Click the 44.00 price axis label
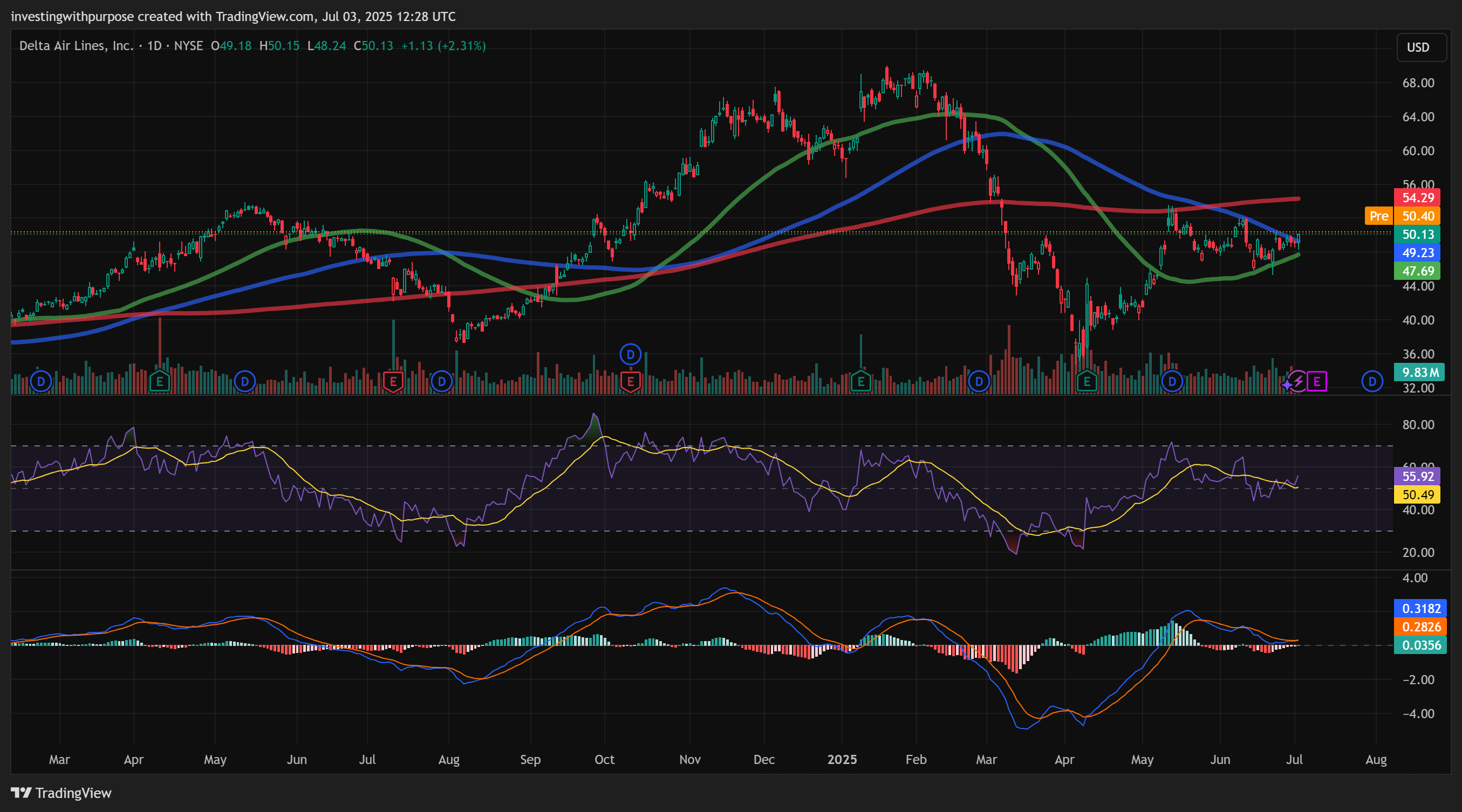The width and height of the screenshot is (1462, 812). [x=1418, y=286]
